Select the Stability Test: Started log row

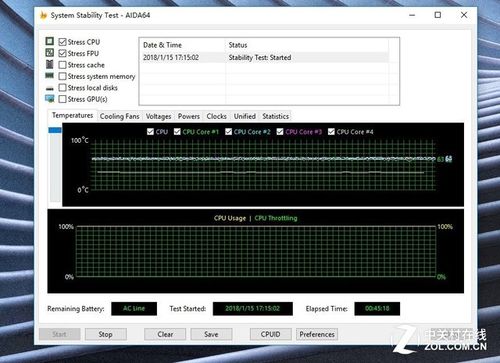pyautogui.click(x=265, y=57)
